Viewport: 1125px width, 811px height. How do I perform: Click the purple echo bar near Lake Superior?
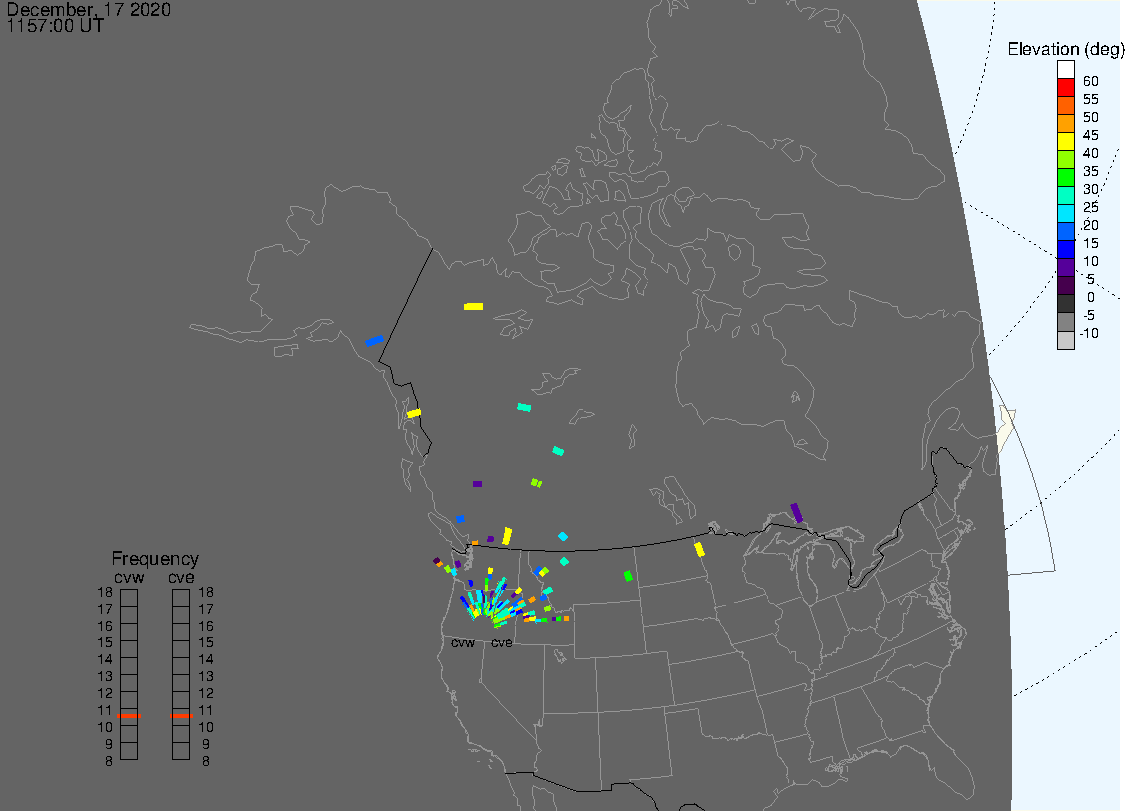(796, 512)
